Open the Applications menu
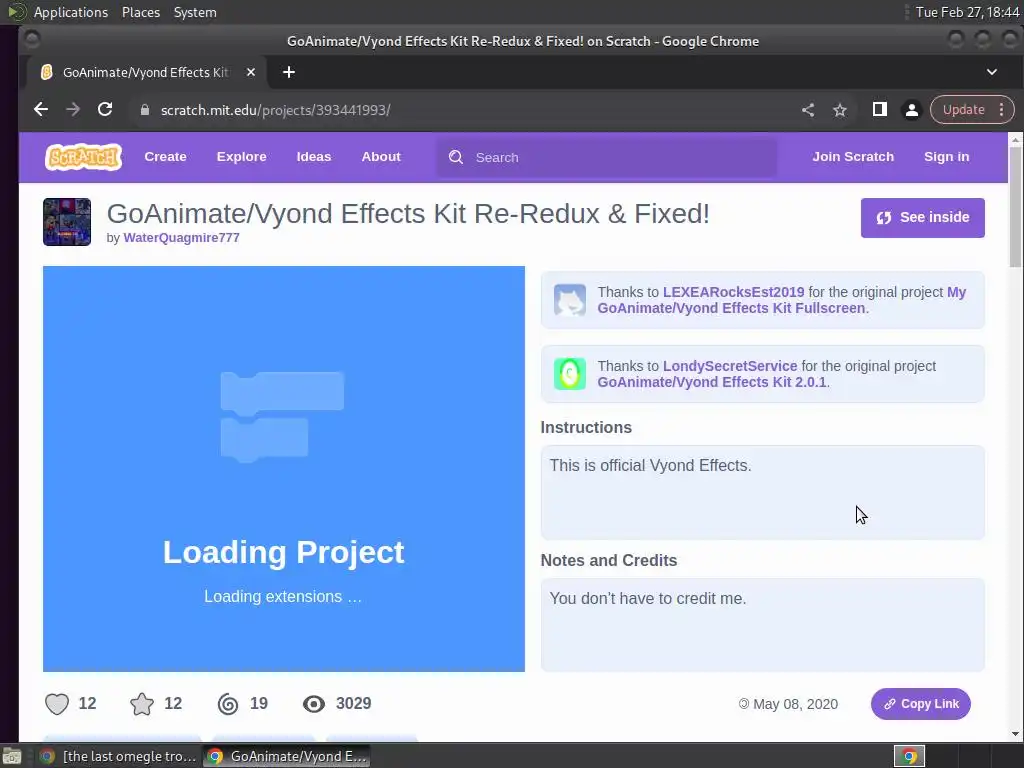Screen dimensions: 1024x768 pyautogui.click(x=71, y=12)
